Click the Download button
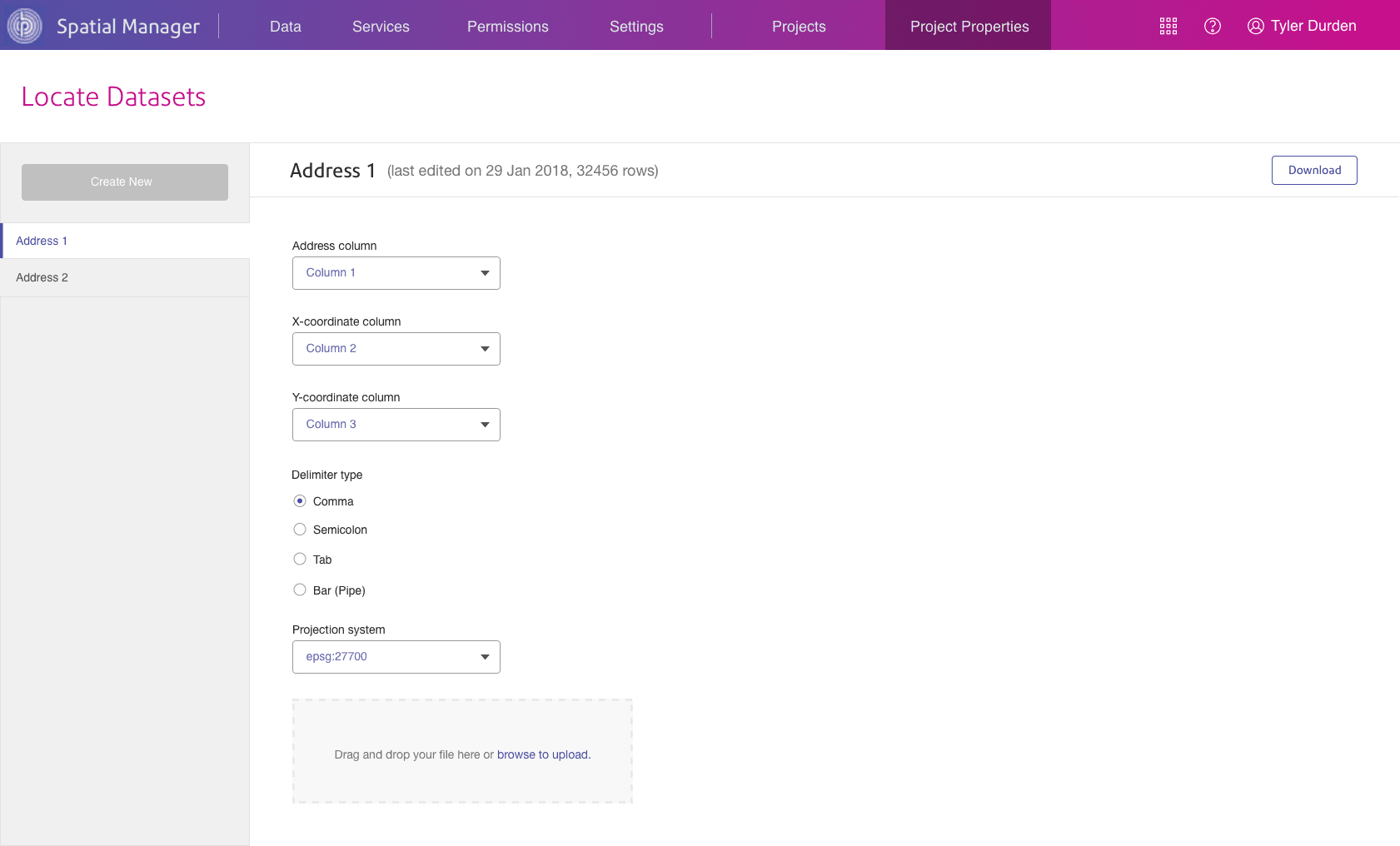 pyautogui.click(x=1314, y=170)
